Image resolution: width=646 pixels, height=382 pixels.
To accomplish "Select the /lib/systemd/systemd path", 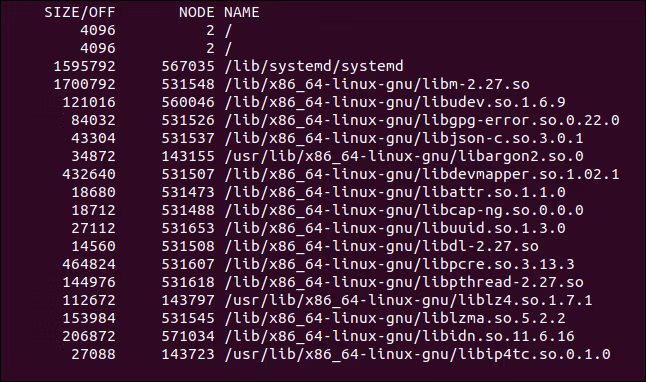I will [314, 66].
